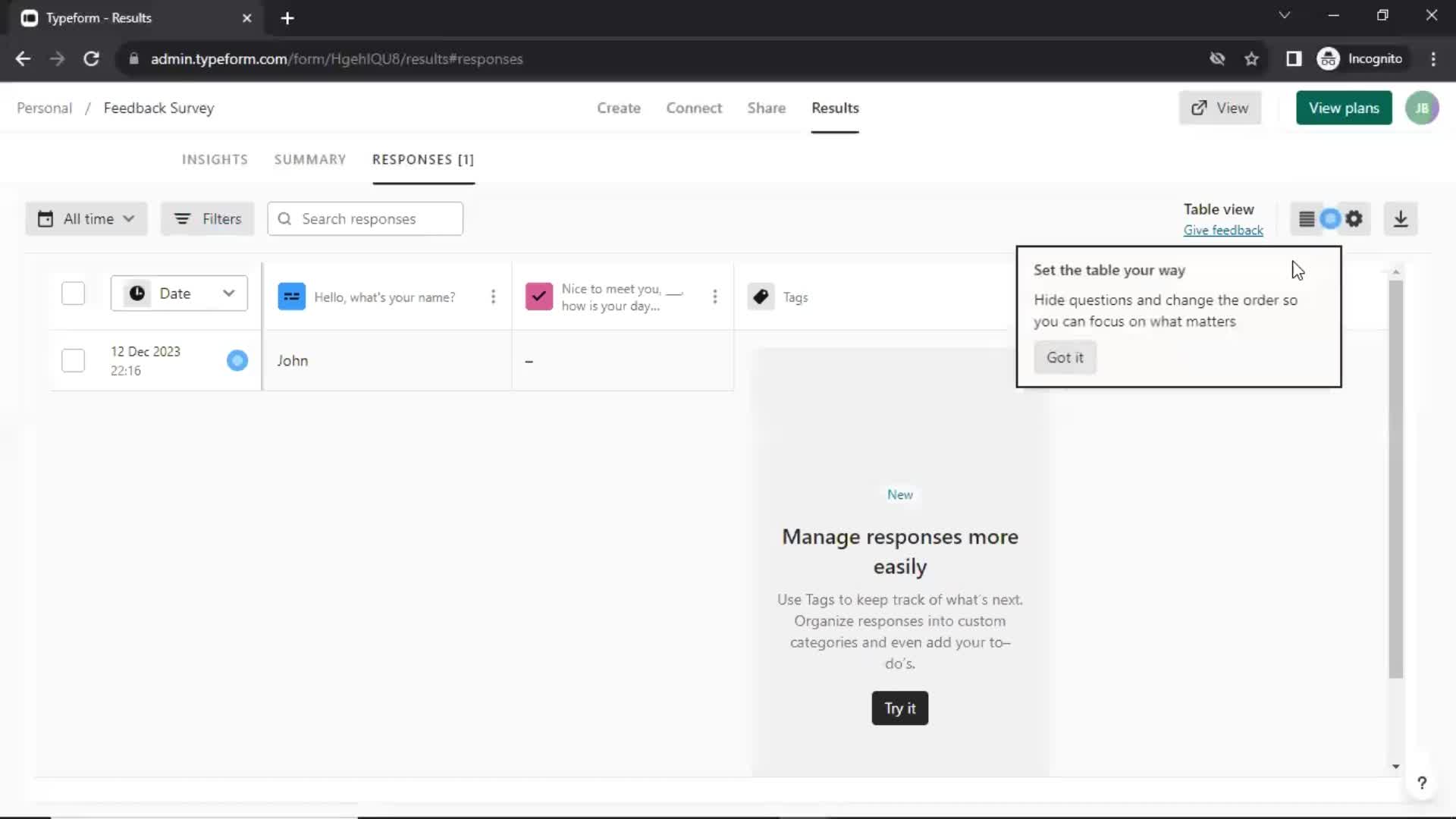Image resolution: width=1456 pixels, height=819 pixels.
Task: Tick the checkbox for 12 Dec 2023 response
Action: pyautogui.click(x=73, y=360)
